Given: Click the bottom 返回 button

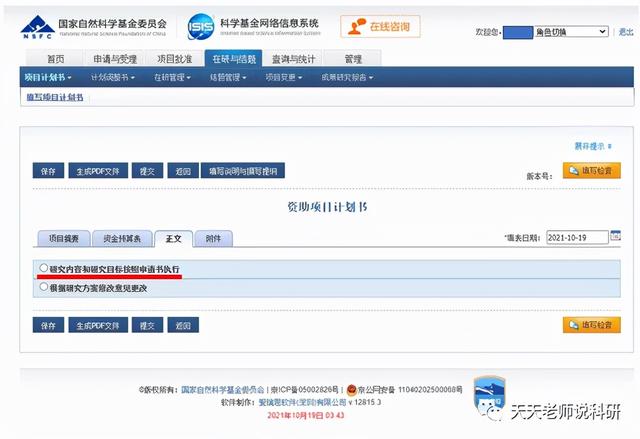Looking at the screenshot, I should click(x=183, y=325).
